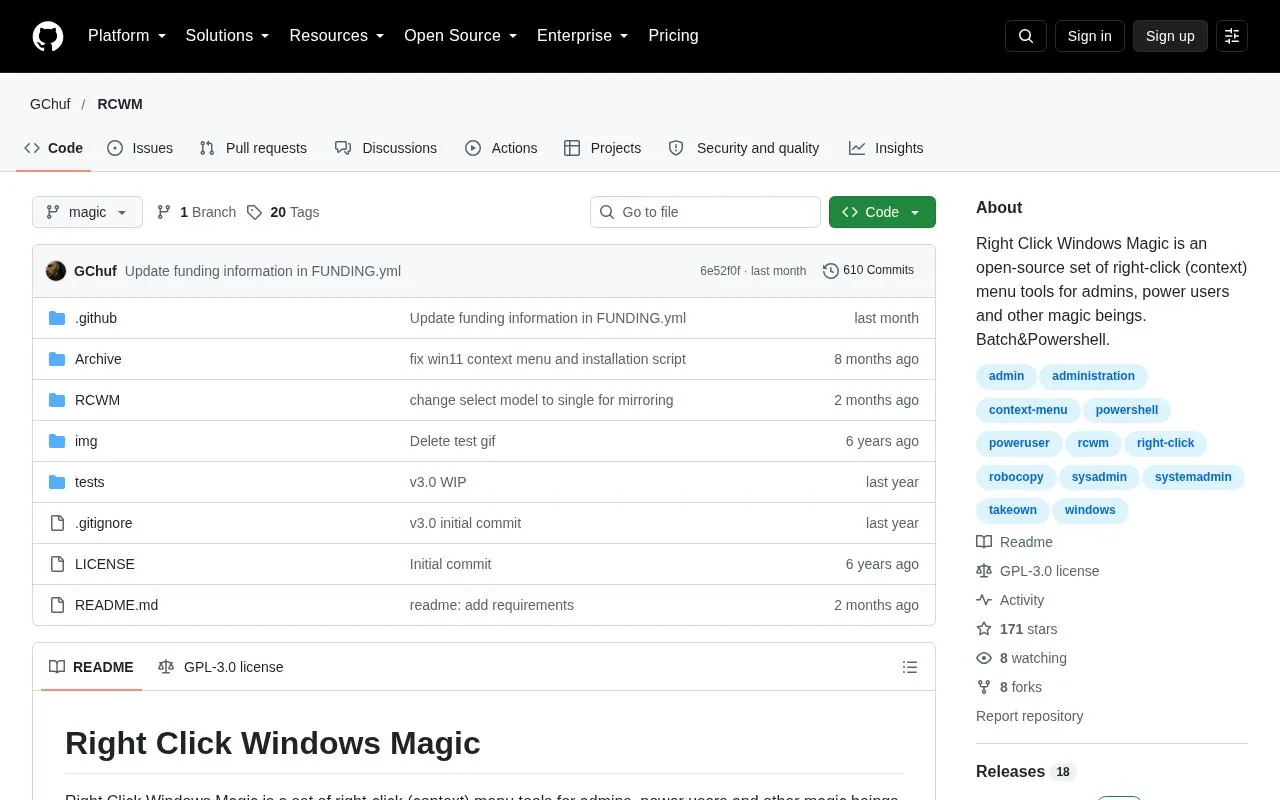The width and height of the screenshot is (1280, 800).
Task: Open the Releases 18 heading link
Action: (1026, 772)
